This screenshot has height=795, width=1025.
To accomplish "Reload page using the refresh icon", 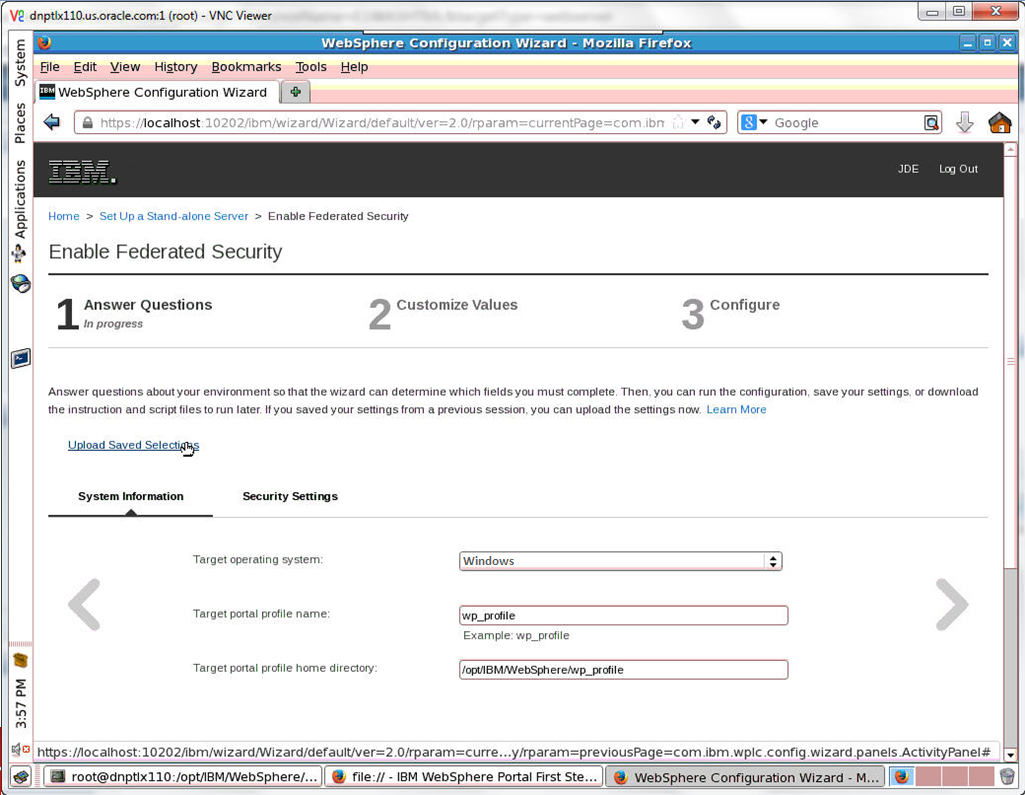I will (714, 122).
